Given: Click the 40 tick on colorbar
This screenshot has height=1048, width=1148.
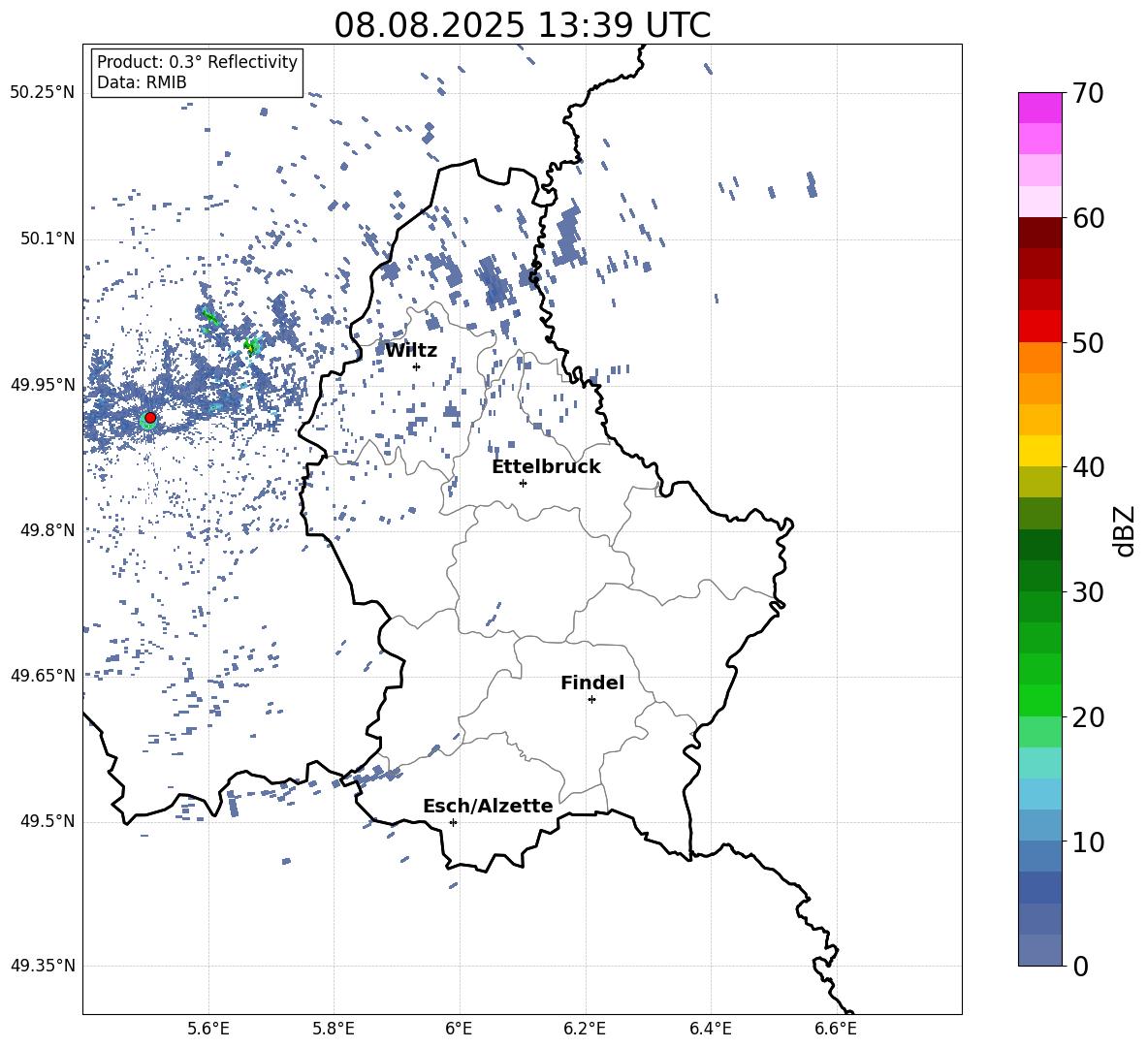Looking at the screenshot, I should (1088, 467).
